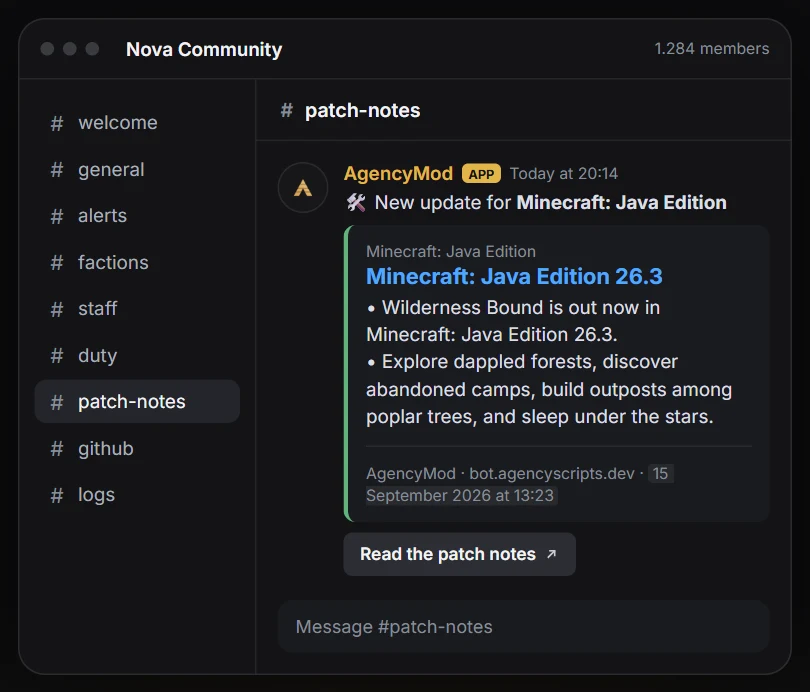Go to the alerts channel
This screenshot has width=810, height=692.
[x=137, y=216]
